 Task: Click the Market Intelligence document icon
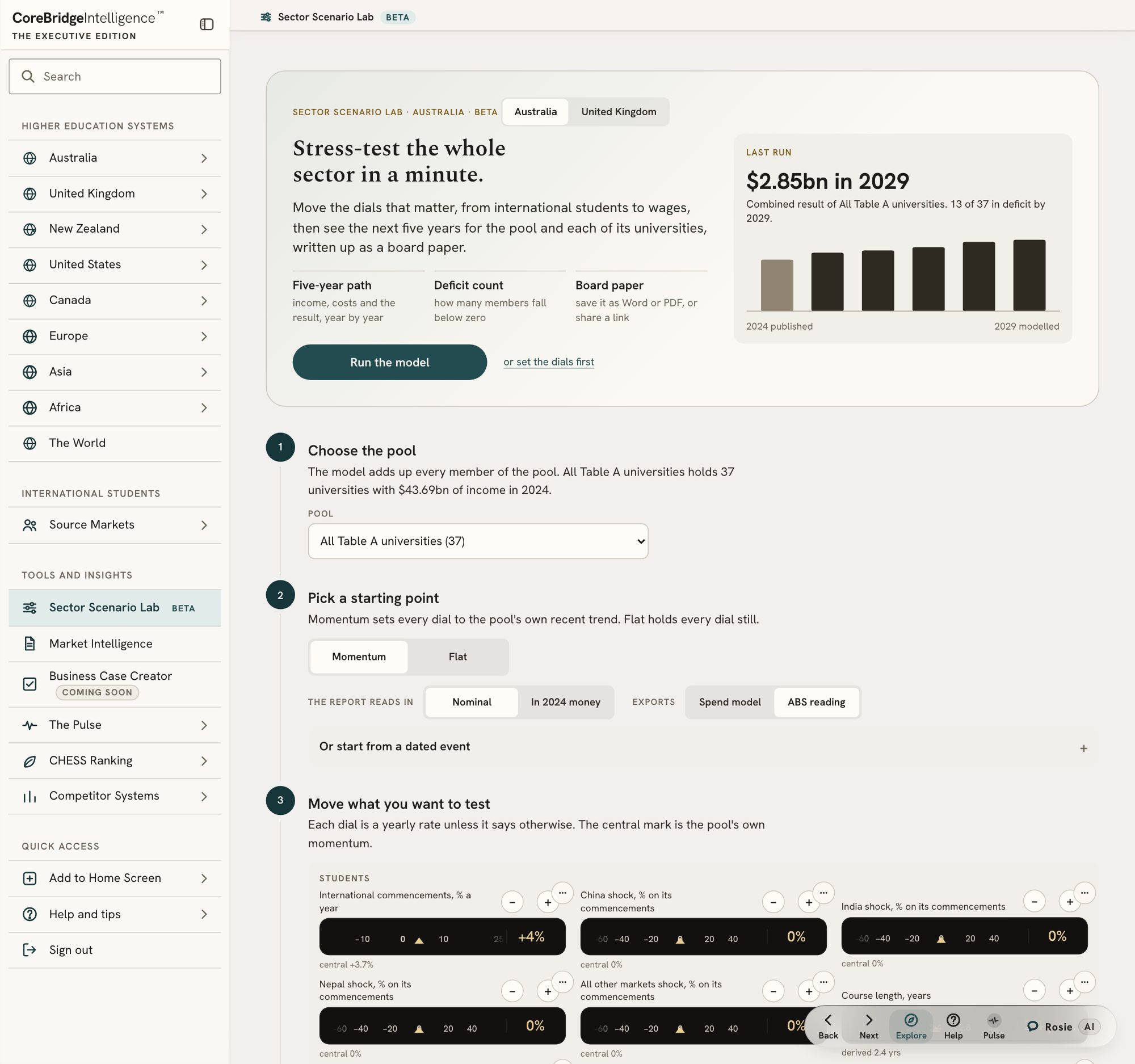pyautogui.click(x=30, y=644)
